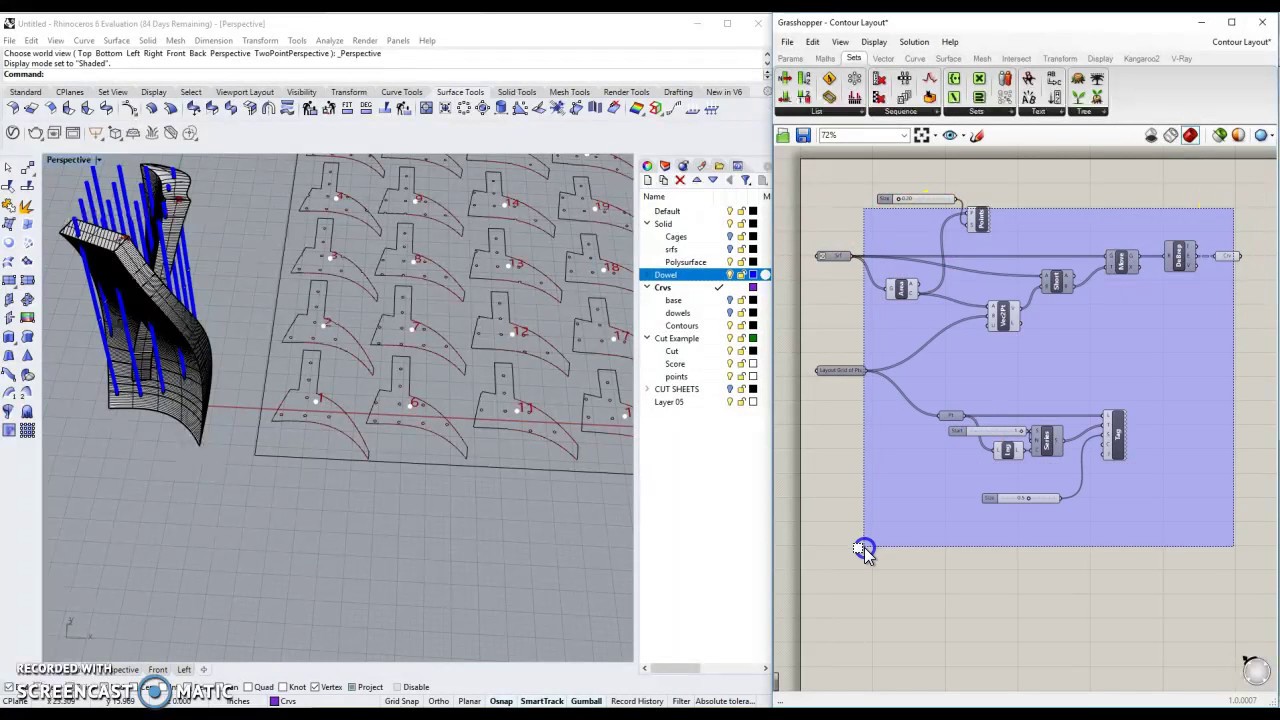Click the document preview settings sphere icon
This screenshot has height=720, width=1280.
1261,135
